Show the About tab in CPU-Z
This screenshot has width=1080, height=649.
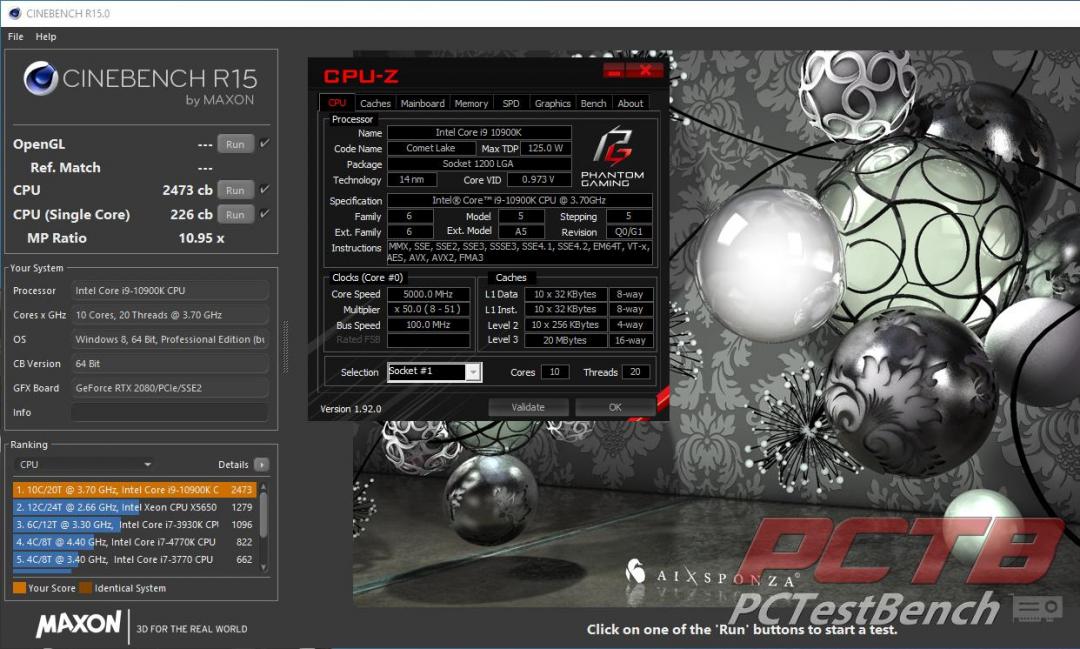click(630, 103)
